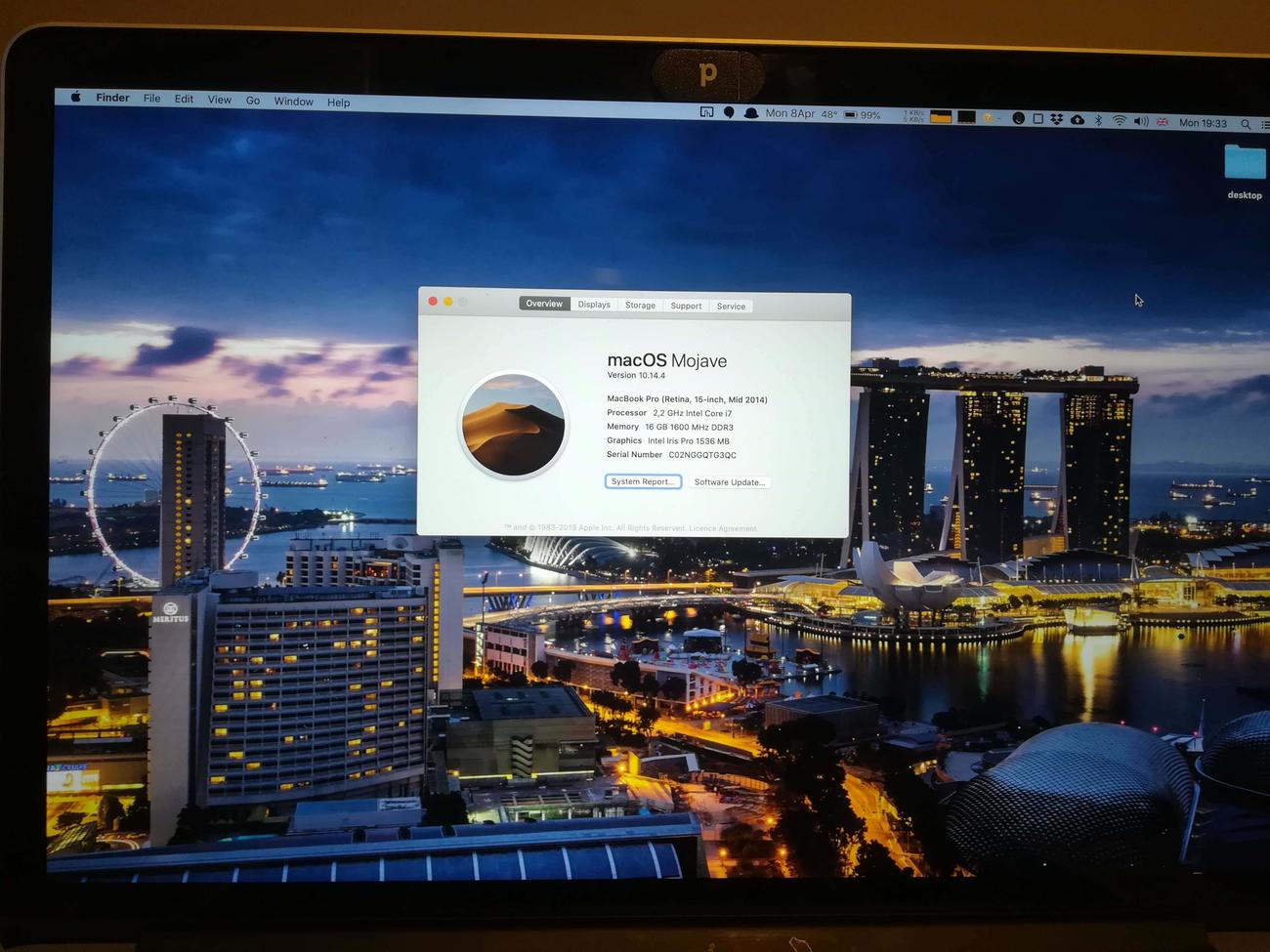This screenshot has height=952, width=1270.
Task: Click the orange activity graph in menu bar
Action: click(x=941, y=117)
